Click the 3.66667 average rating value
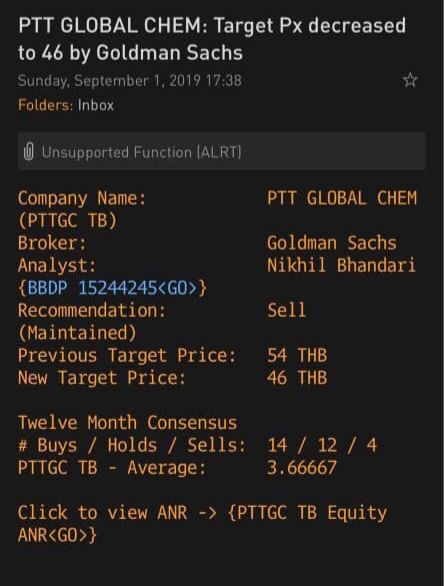This screenshot has height=586, width=444. (x=302, y=468)
